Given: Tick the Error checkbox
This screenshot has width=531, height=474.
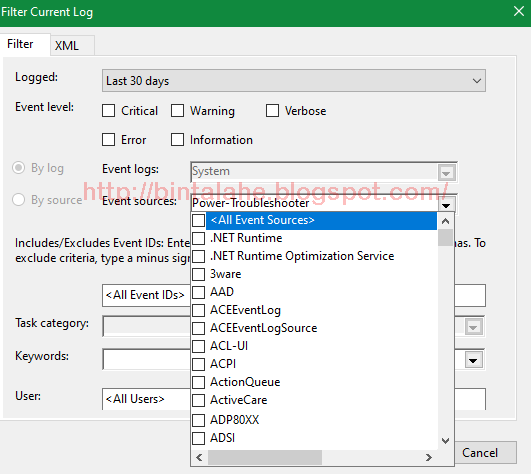Looking at the screenshot, I should click(x=108, y=139).
